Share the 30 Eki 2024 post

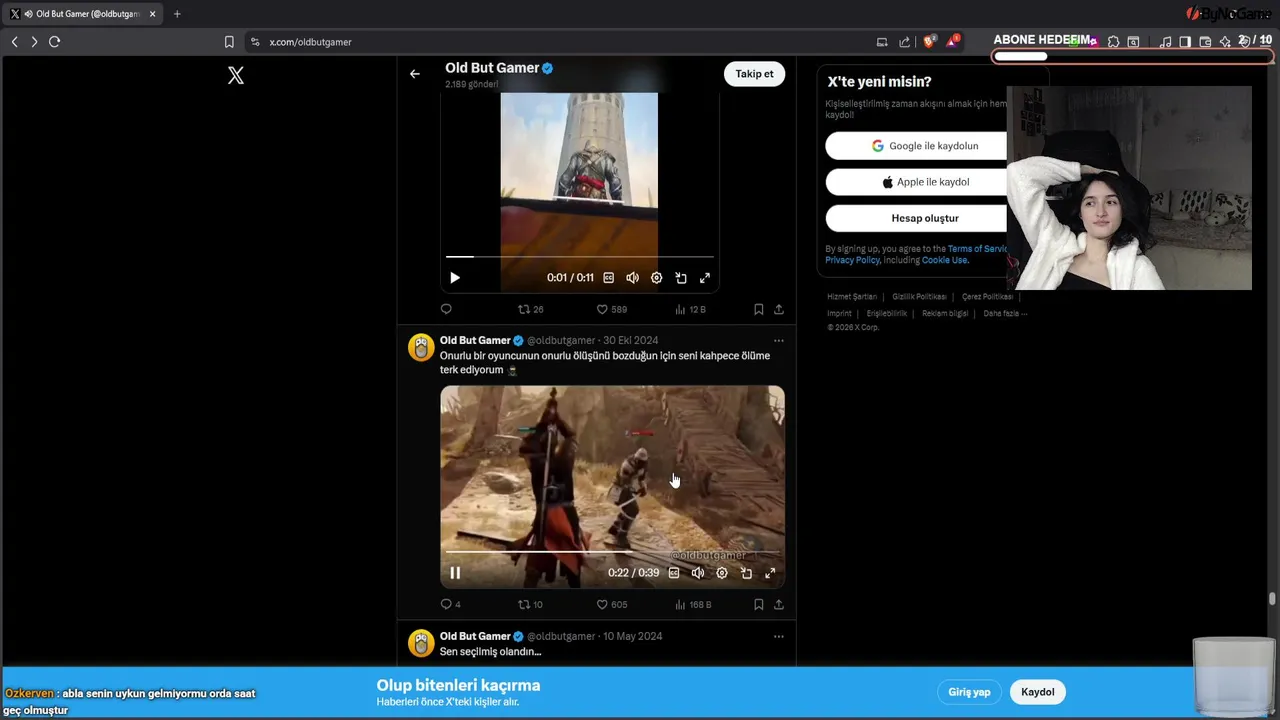click(779, 605)
